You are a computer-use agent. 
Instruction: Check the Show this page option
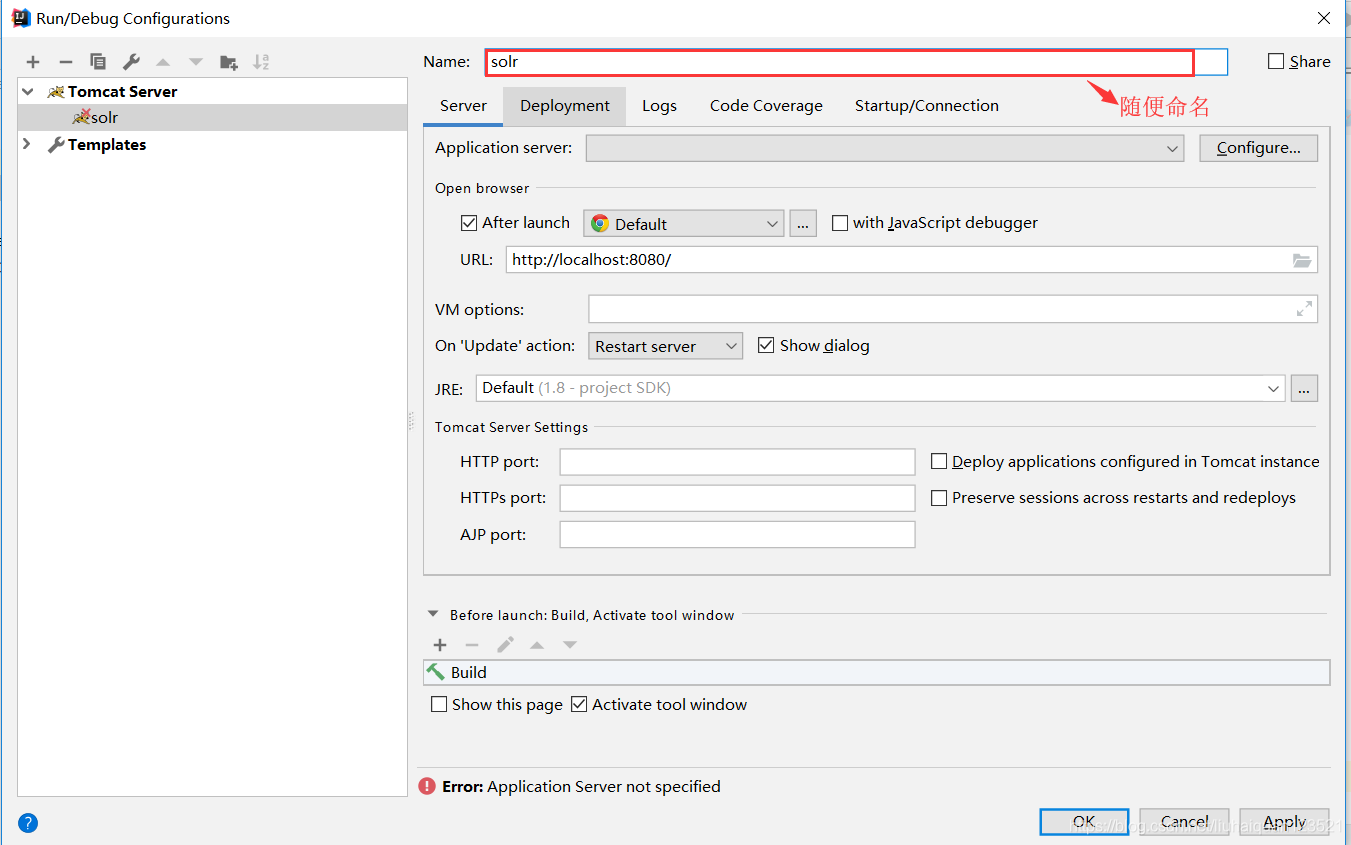439,704
